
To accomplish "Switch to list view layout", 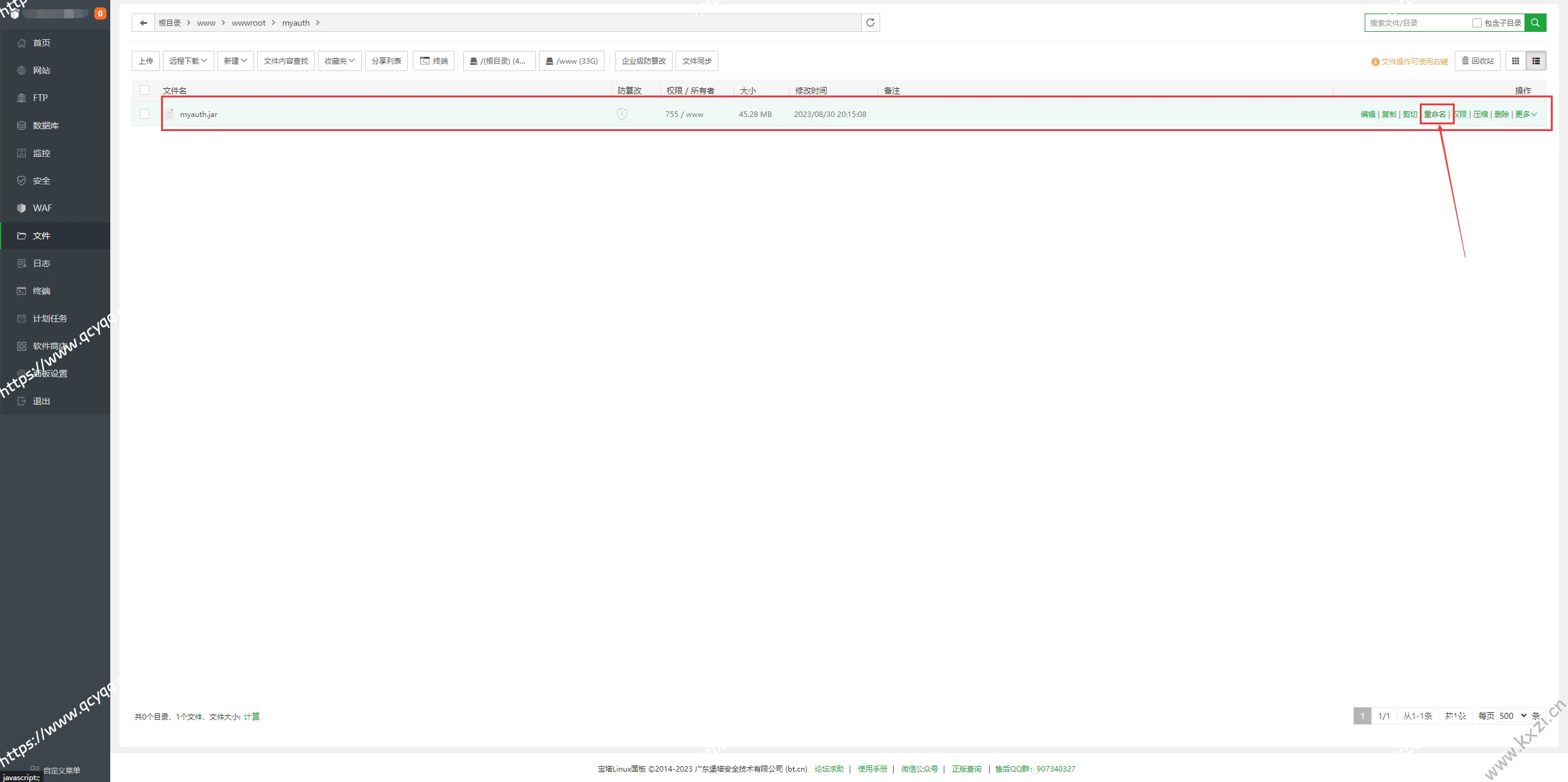I will [x=1536, y=61].
